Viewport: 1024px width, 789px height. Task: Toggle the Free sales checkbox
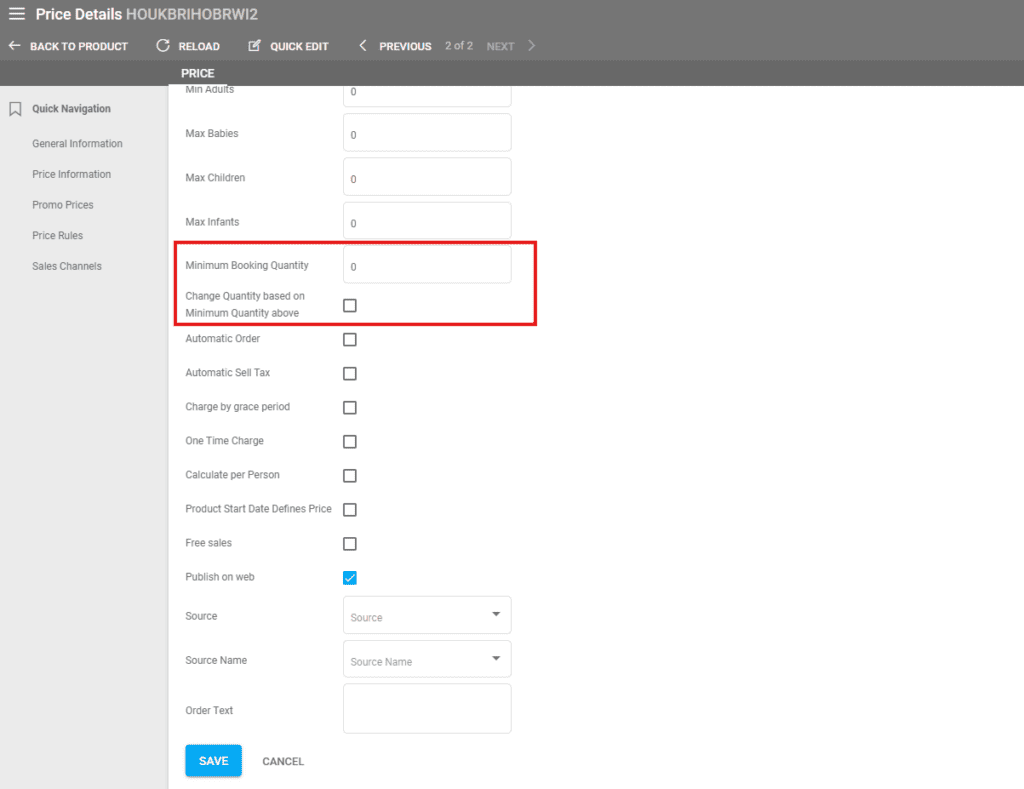point(350,544)
